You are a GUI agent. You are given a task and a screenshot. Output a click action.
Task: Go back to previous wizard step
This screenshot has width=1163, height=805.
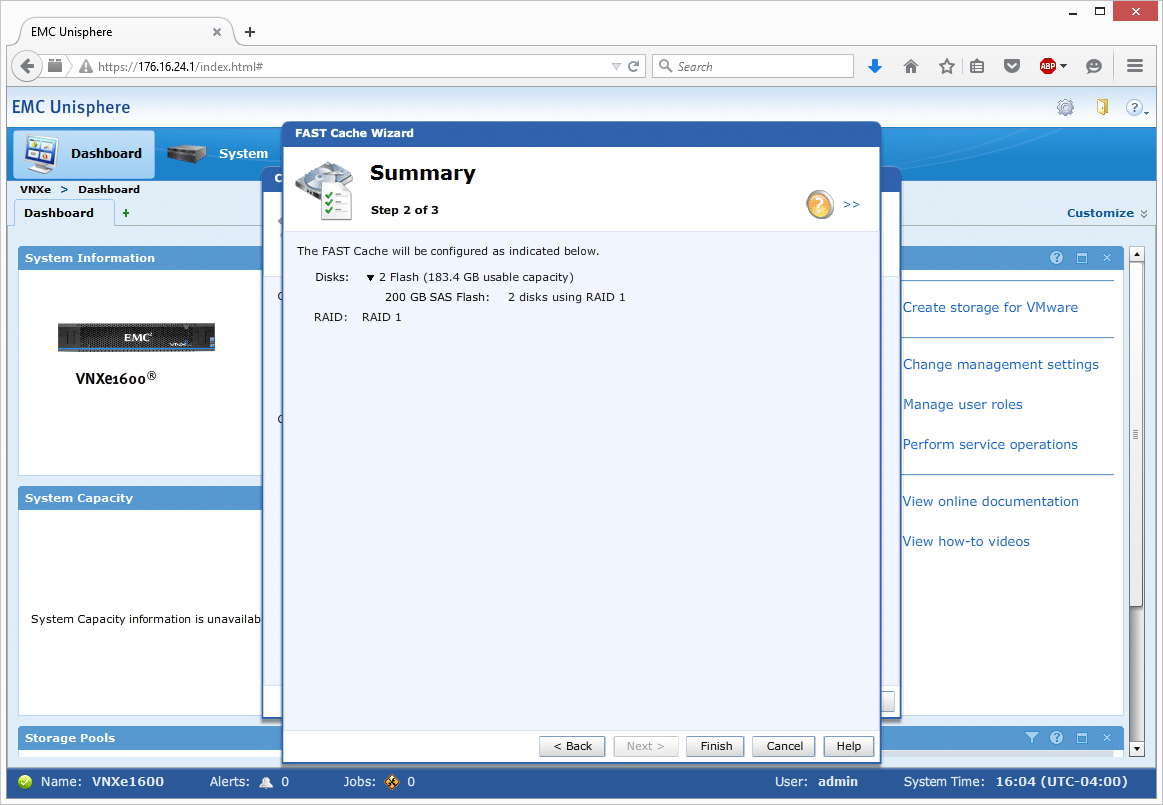point(572,746)
